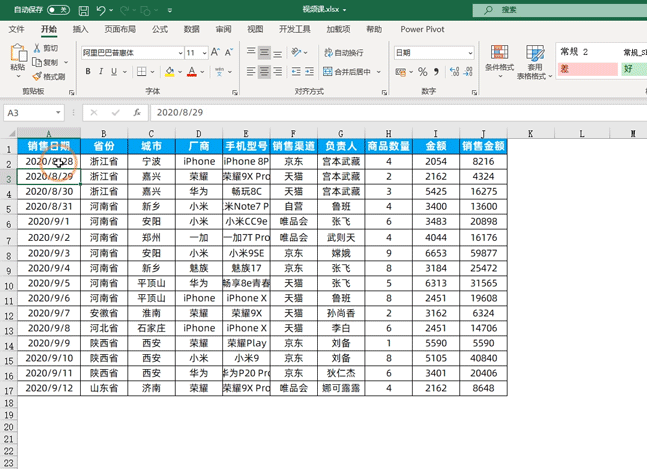The width and height of the screenshot is (647, 469).
Task: Click the formula bar showing 2020/8/29
Action: 399,113
